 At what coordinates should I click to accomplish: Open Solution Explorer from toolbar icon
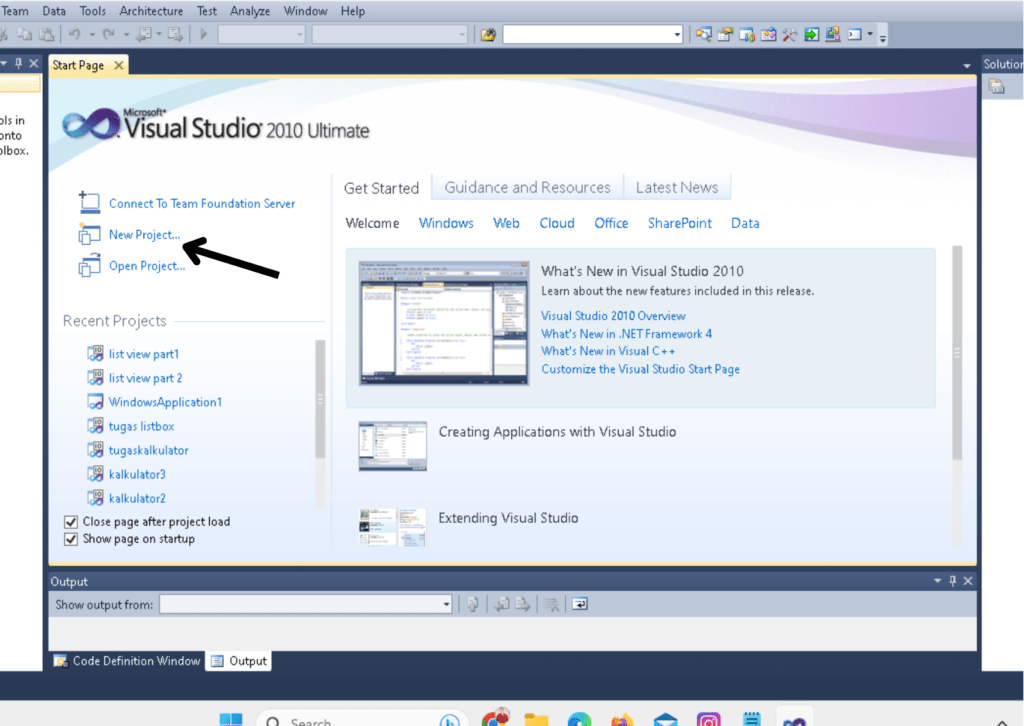703,35
